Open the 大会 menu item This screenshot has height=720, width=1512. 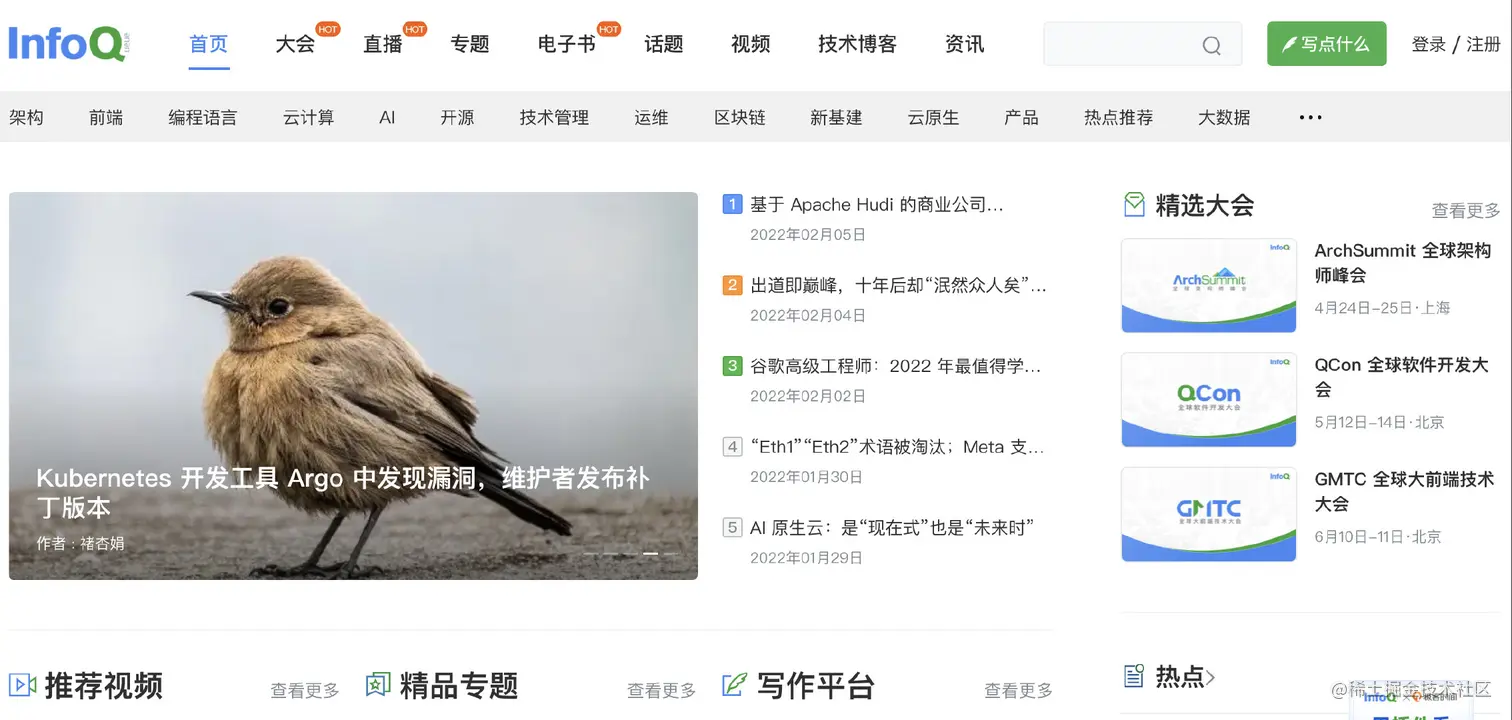click(x=295, y=44)
